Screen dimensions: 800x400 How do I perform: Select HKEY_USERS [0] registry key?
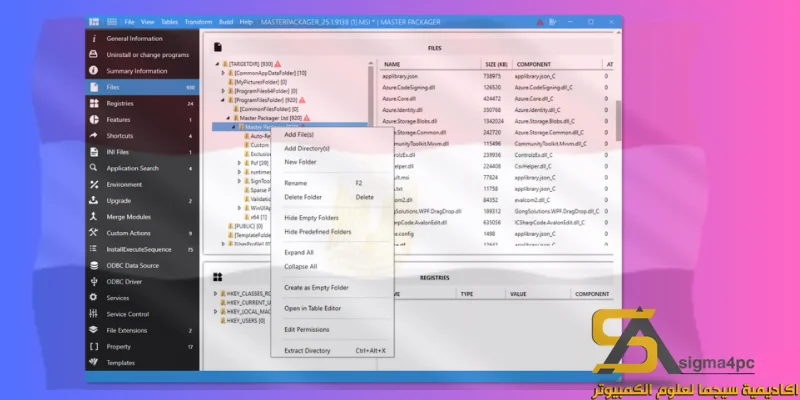pyautogui.click(x=245, y=320)
